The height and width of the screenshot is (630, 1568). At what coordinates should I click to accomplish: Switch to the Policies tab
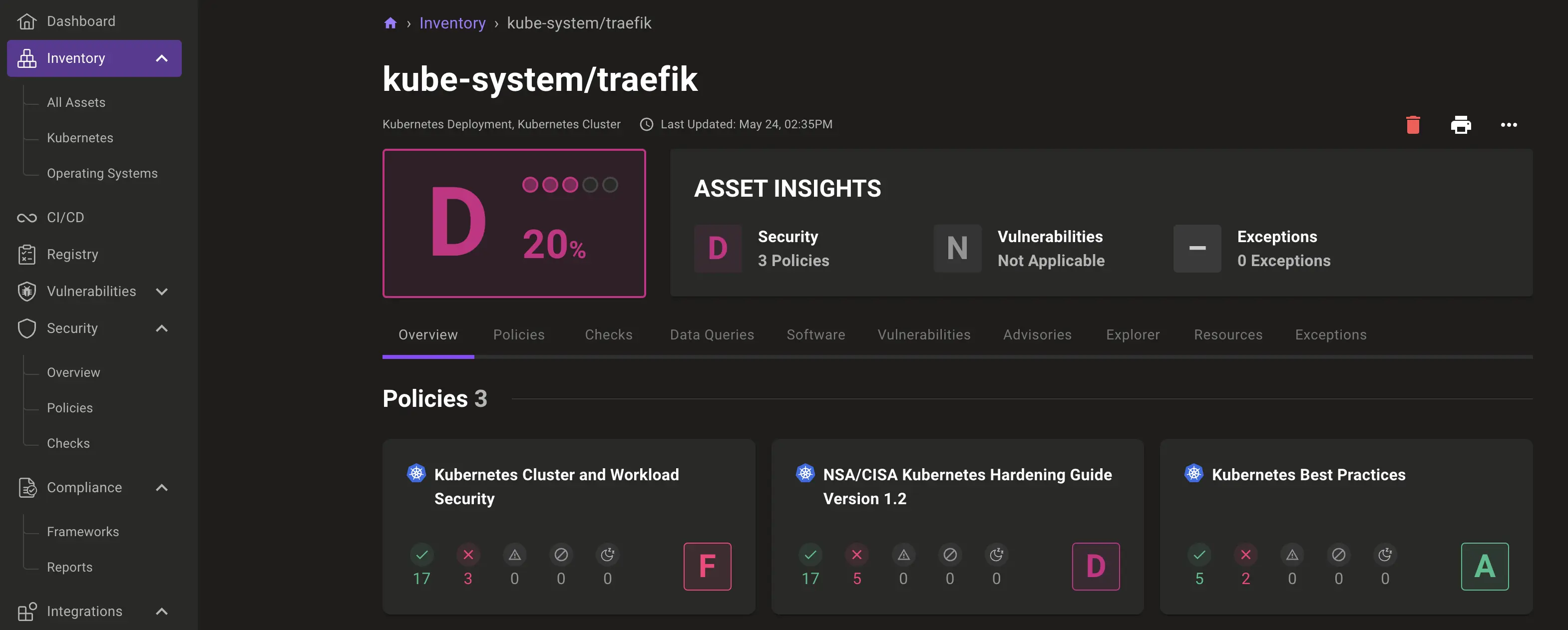pos(519,335)
